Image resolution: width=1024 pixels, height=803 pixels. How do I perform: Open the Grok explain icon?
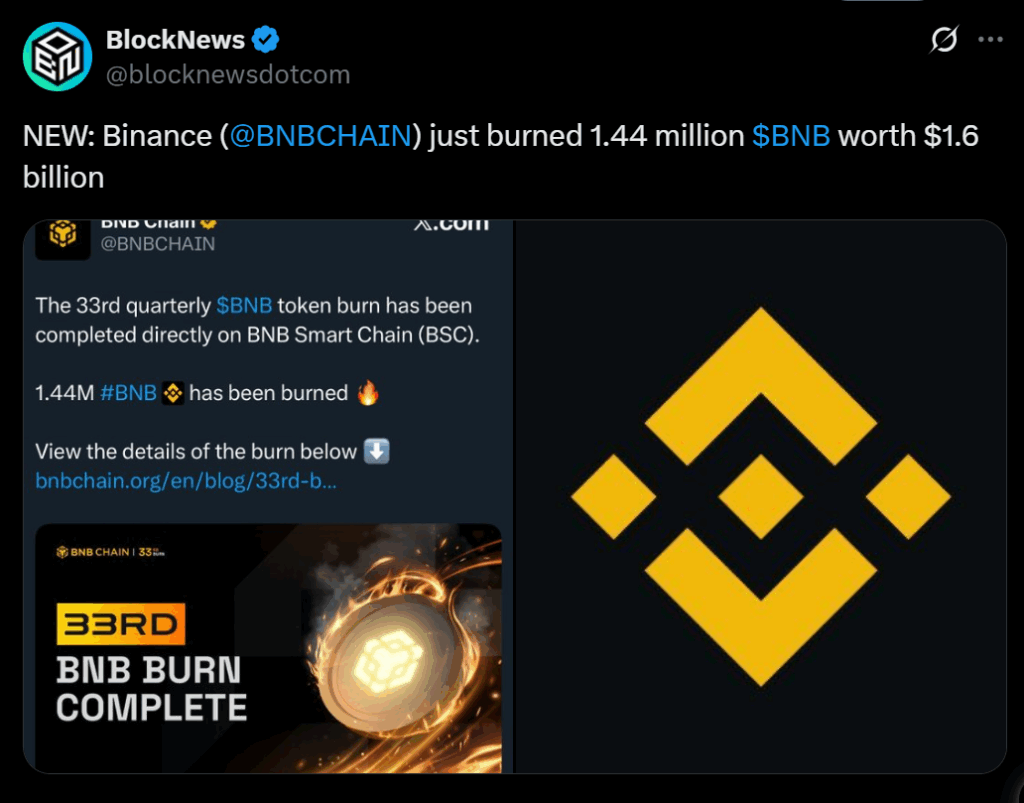point(943,40)
